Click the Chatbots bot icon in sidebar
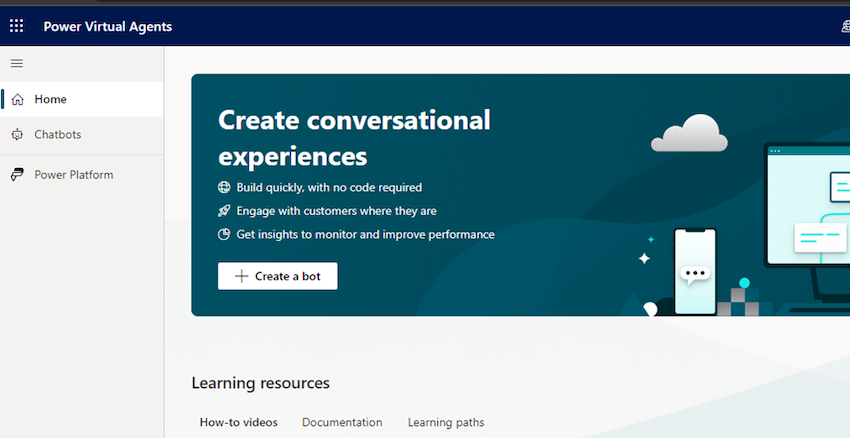This screenshot has width=850, height=438. 17,134
